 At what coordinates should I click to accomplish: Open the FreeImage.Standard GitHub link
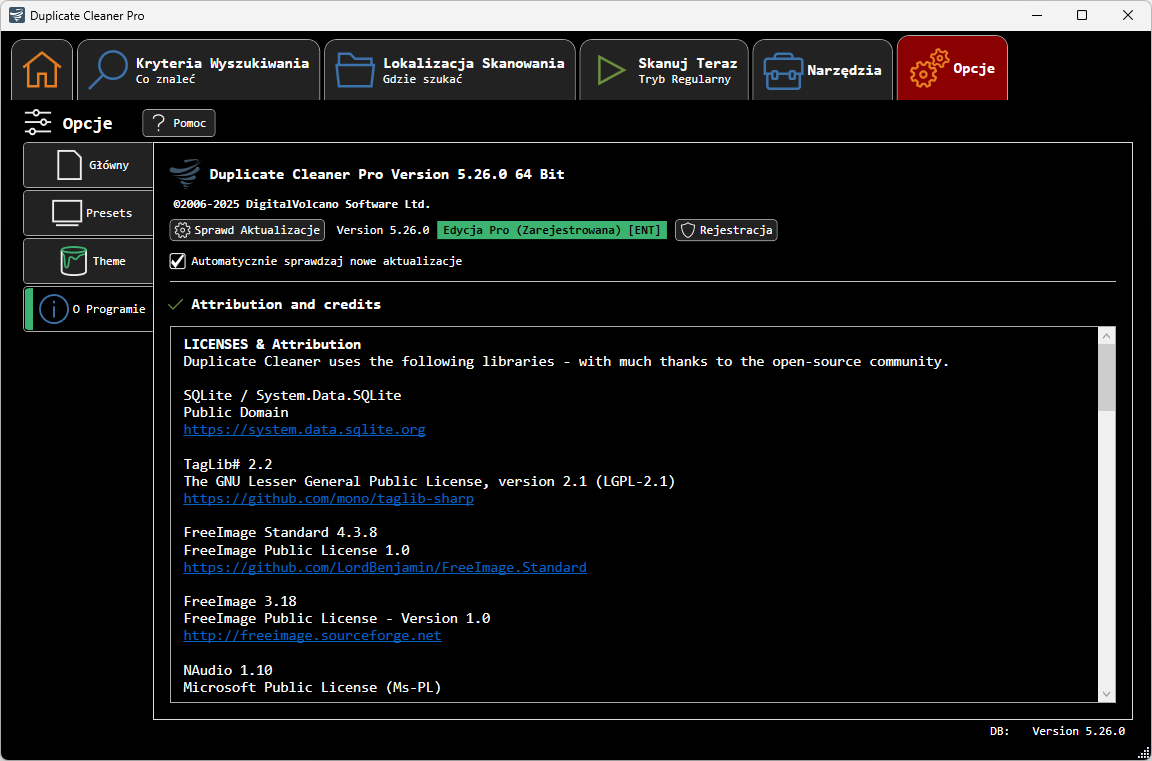(x=385, y=567)
